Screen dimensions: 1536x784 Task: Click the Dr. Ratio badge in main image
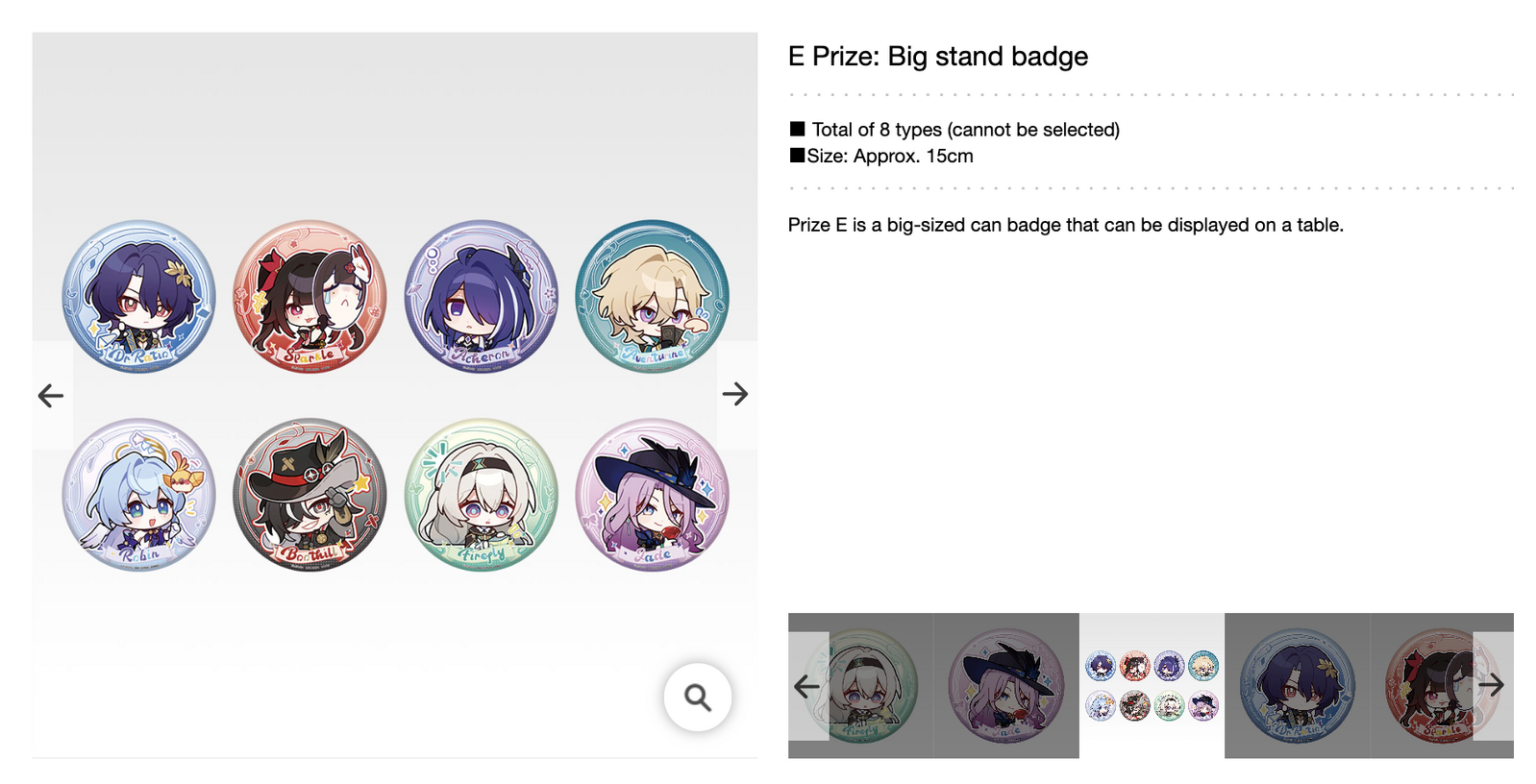[x=139, y=296]
